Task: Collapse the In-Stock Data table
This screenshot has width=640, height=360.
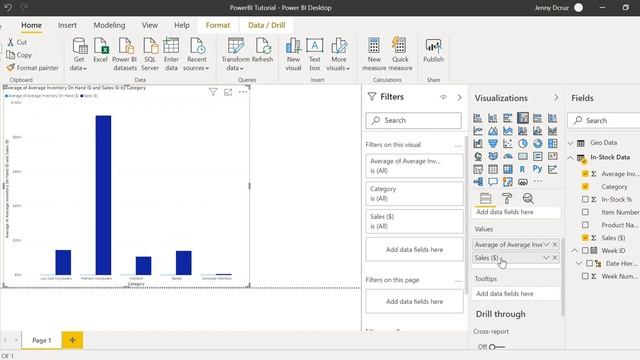Action: (x=571, y=157)
